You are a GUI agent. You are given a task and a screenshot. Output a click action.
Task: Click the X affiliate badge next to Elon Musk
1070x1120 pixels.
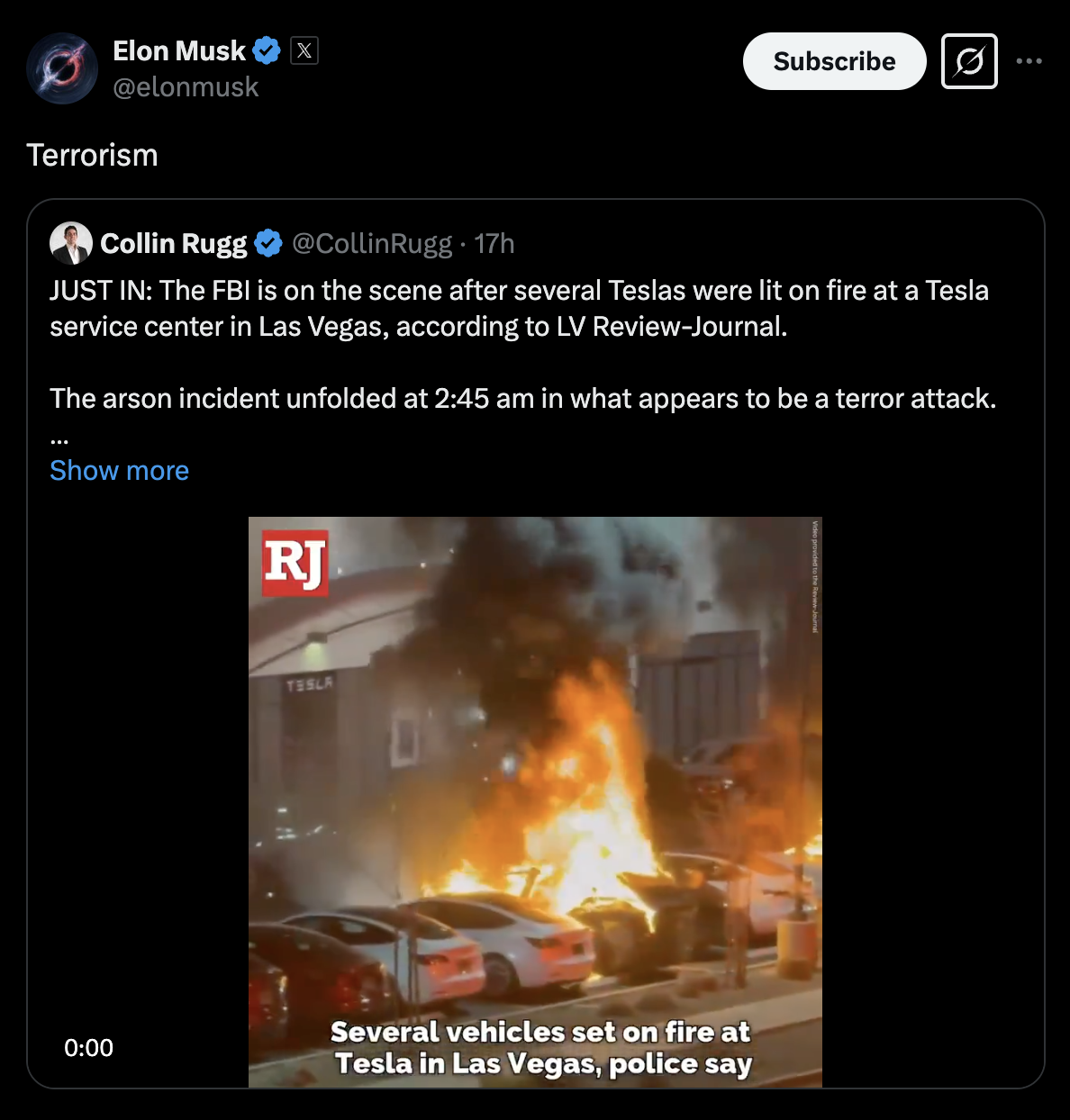[x=304, y=50]
